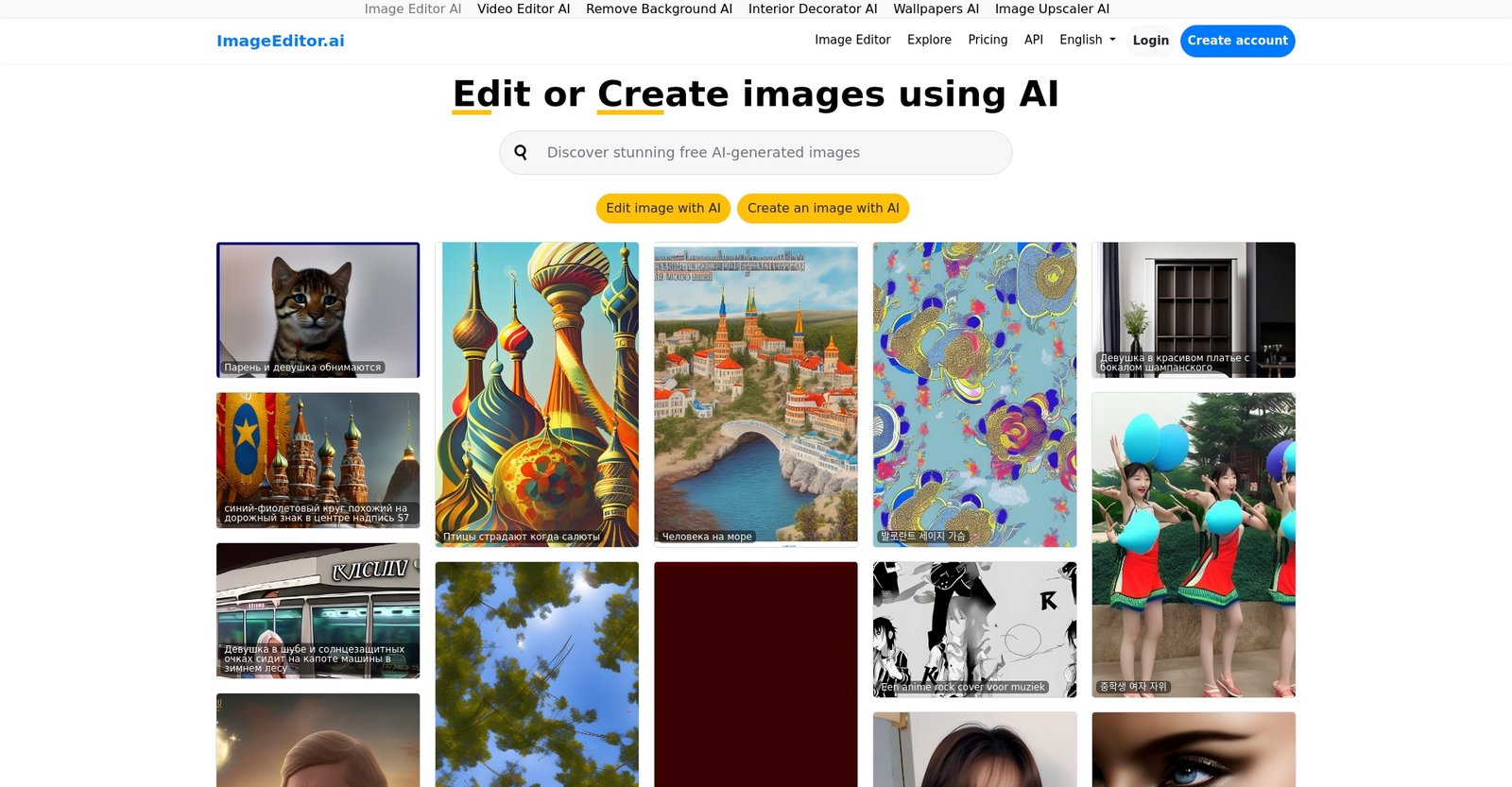Open the Explore page
This screenshot has height=787, width=1512.
tap(929, 40)
